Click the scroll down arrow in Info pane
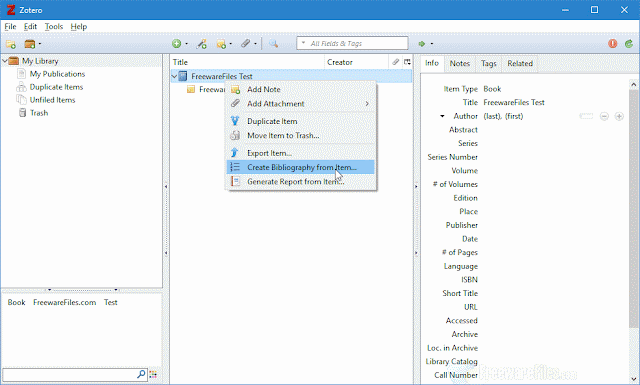 633,379
